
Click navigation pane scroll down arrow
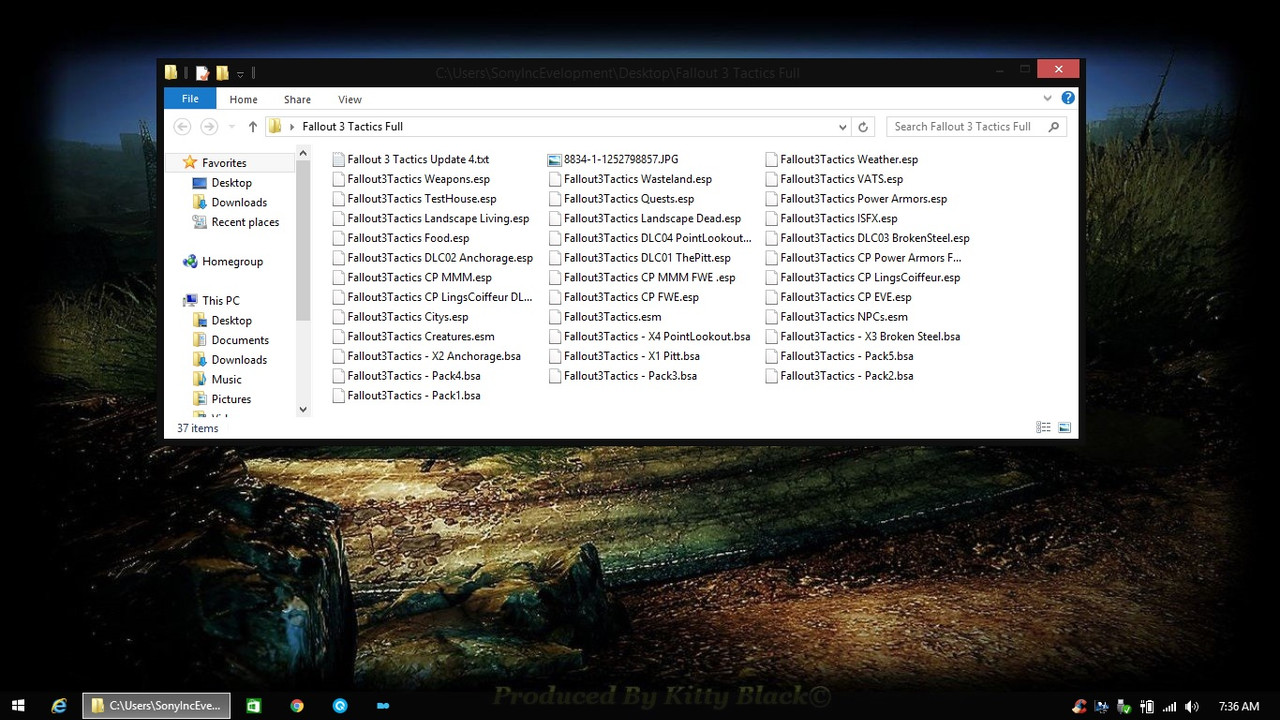pos(303,409)
